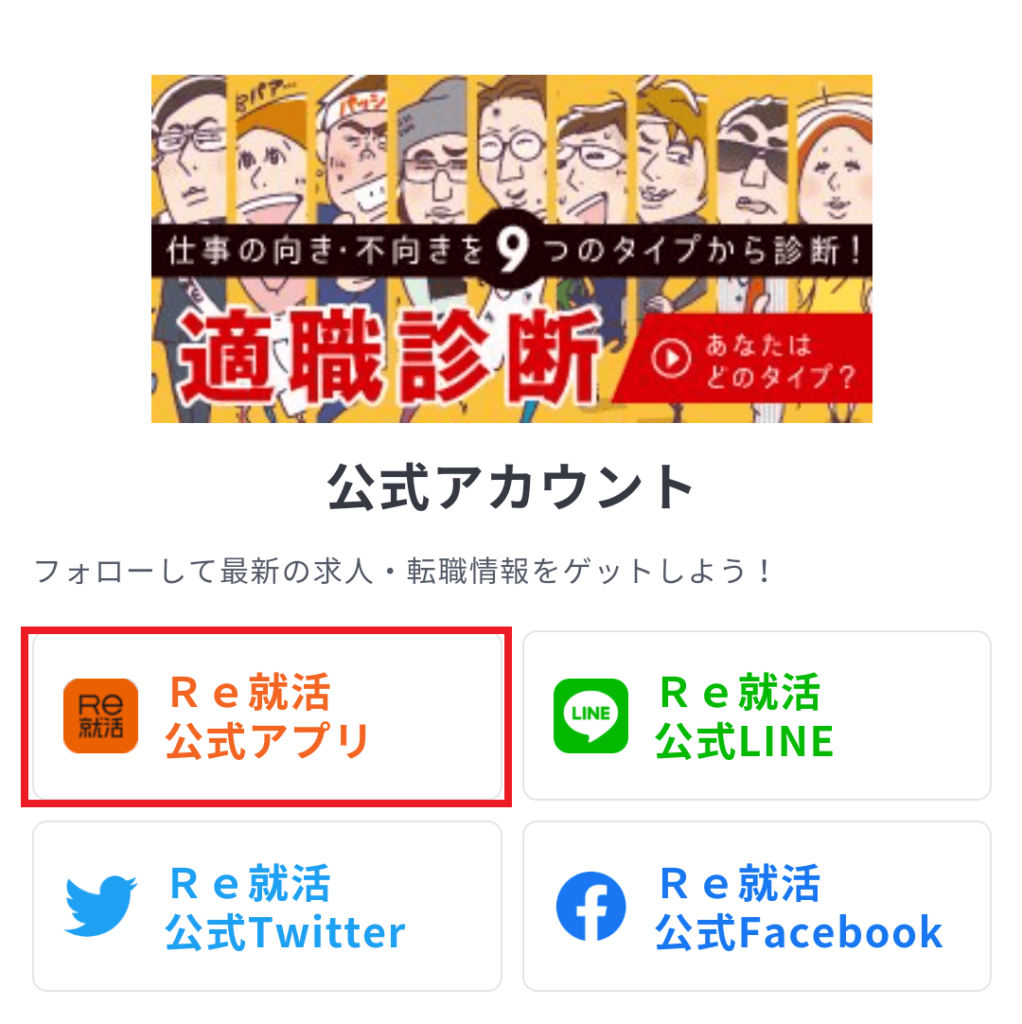Open the Re就活 公式Twitter text link
Screen dimensions: 1022x1024
tap(285, 906)
